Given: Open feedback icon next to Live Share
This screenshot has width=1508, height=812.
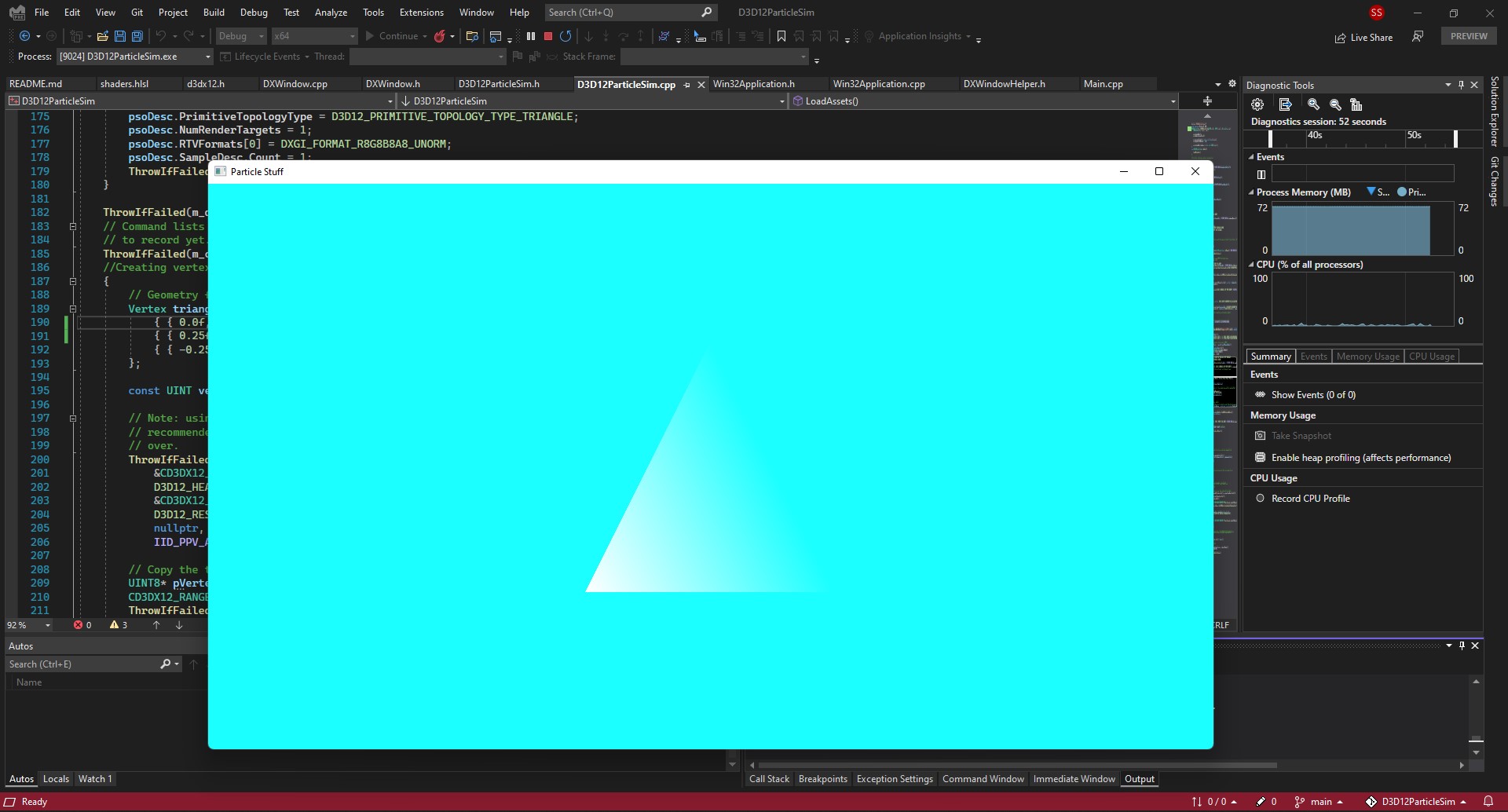Looking at the screenshot, I should tap(1418, 36).
